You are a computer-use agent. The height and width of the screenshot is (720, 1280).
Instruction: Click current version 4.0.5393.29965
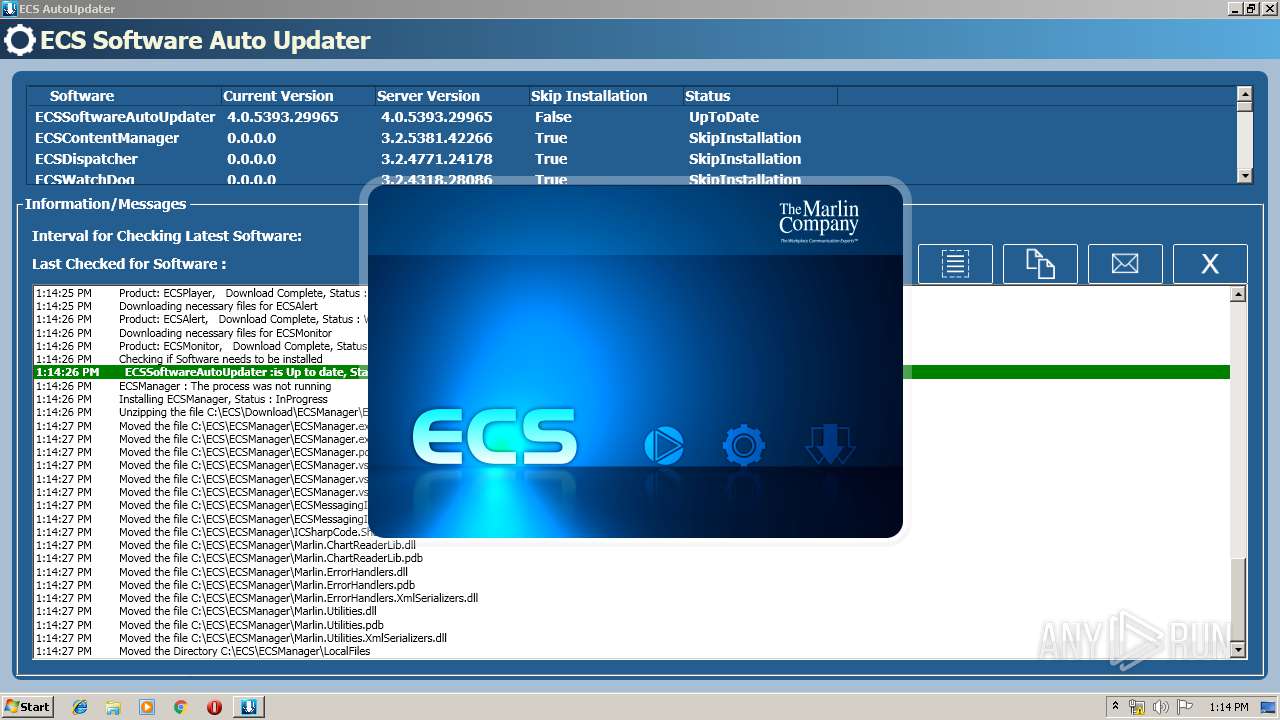point(283,117)
